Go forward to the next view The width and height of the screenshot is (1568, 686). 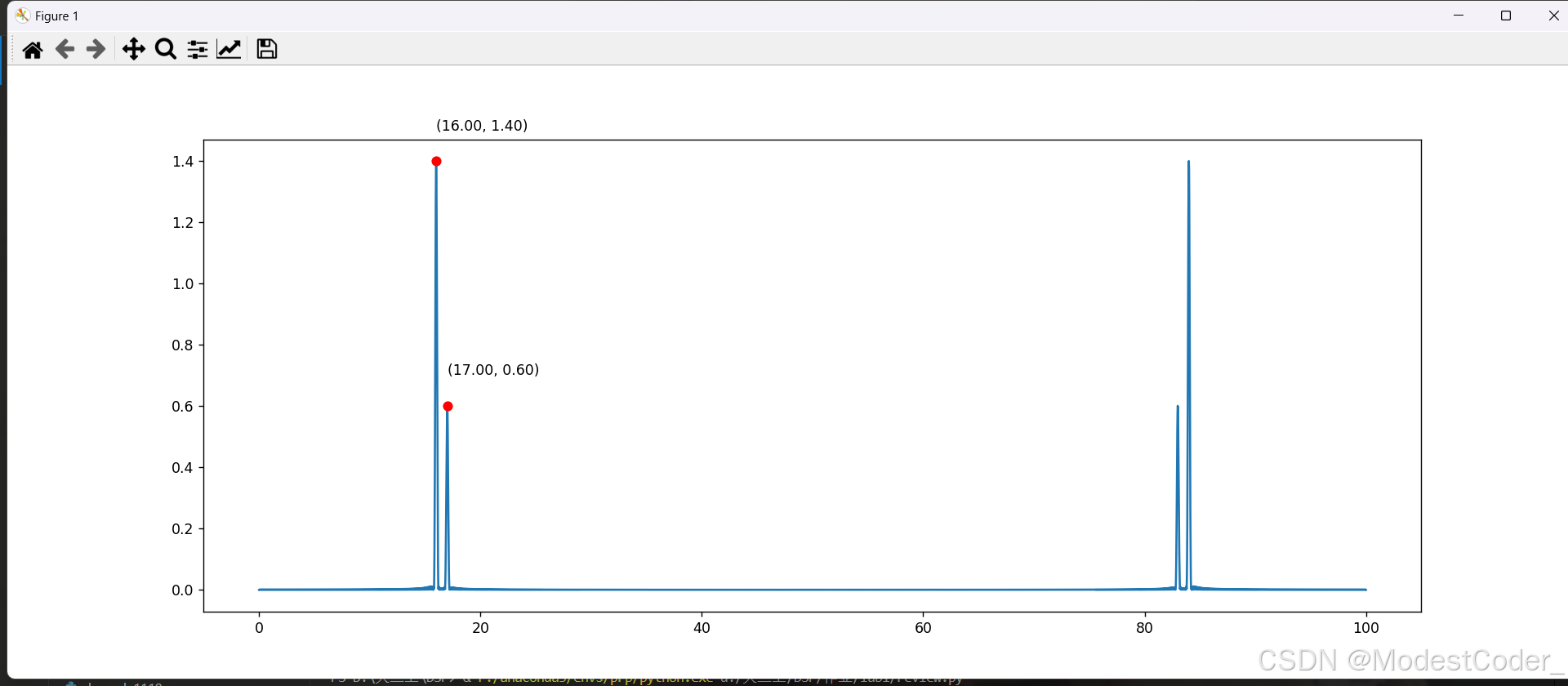[96, 50]
